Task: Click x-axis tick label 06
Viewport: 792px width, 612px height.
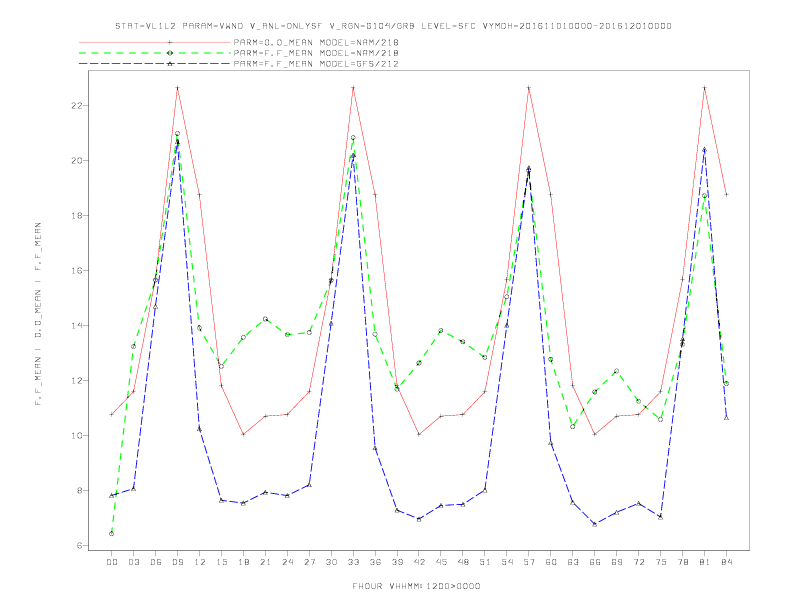Action: tap(156, 562)
